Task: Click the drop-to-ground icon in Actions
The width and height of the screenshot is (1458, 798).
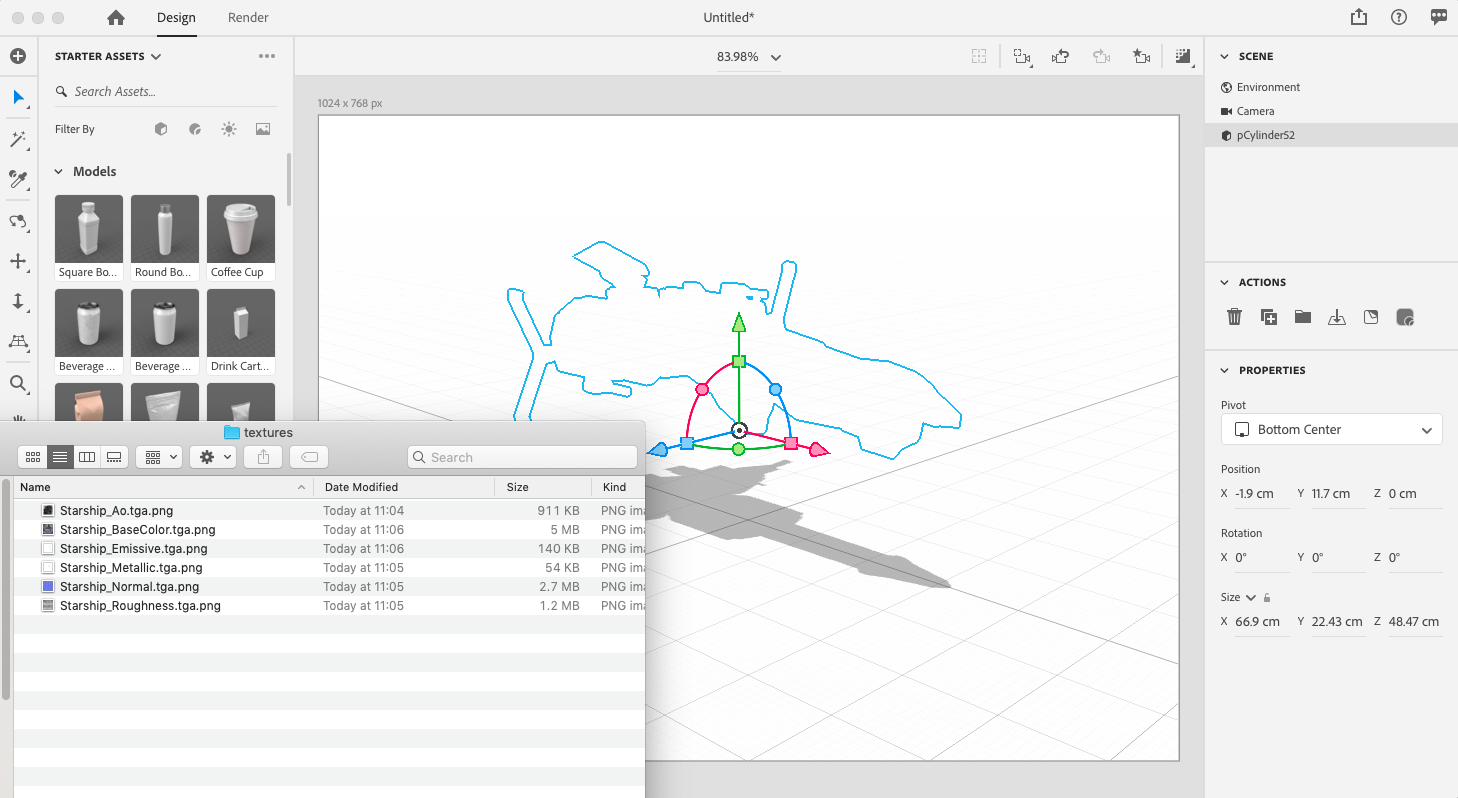Action: click(1337, 316)
